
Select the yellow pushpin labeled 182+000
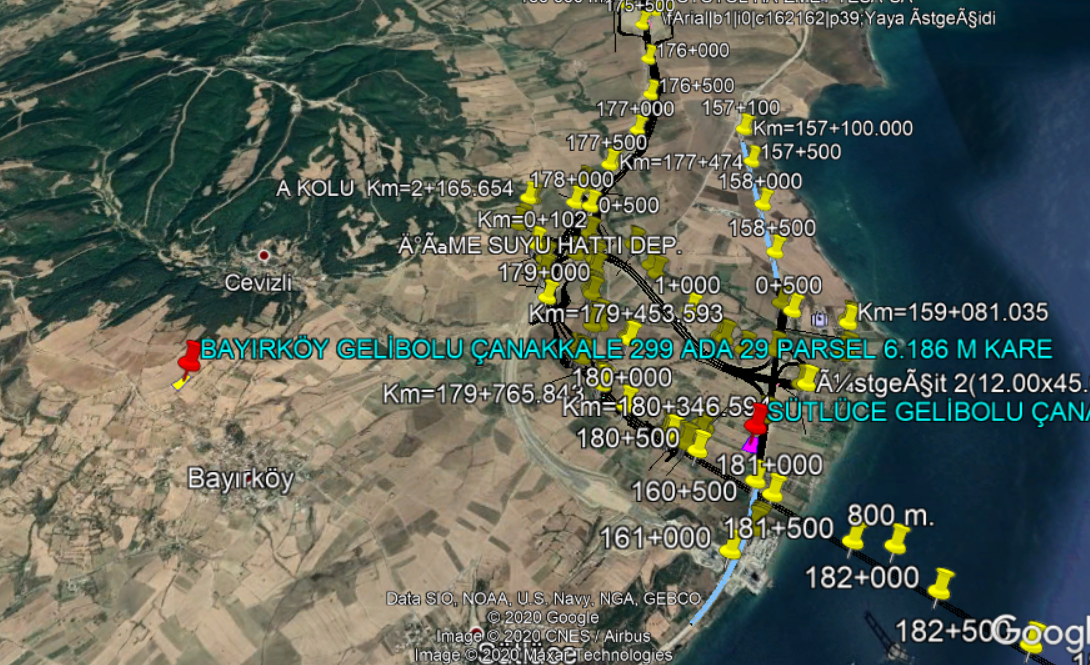(939, 582)
